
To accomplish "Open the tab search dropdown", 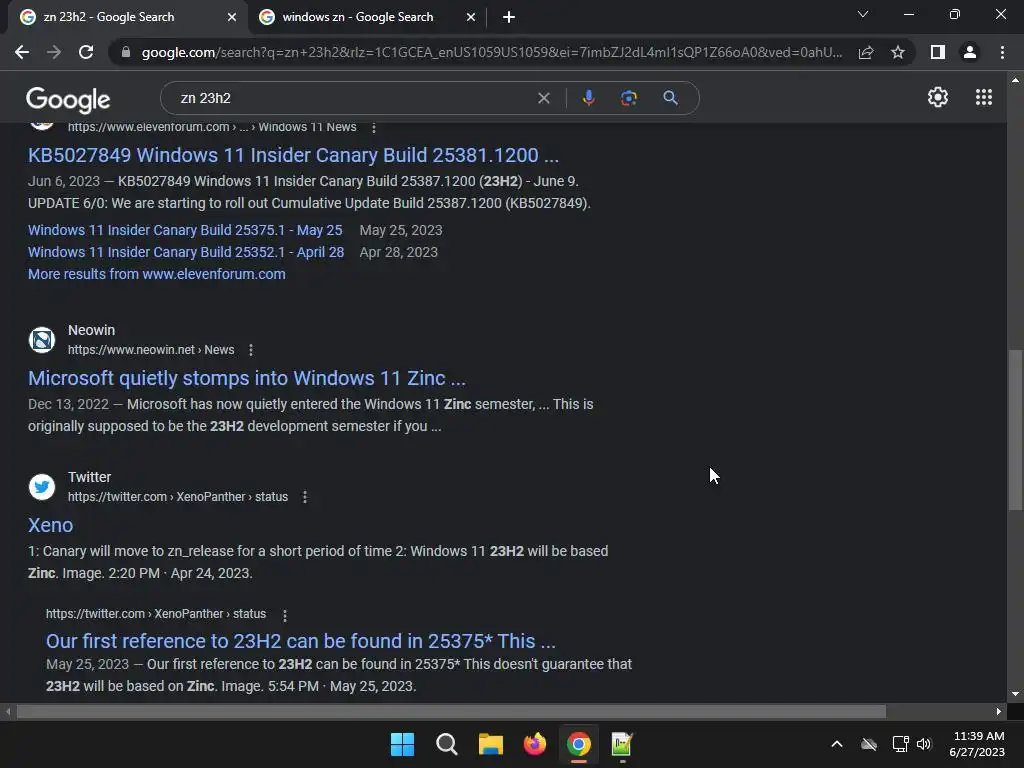I will coord(863,14).
